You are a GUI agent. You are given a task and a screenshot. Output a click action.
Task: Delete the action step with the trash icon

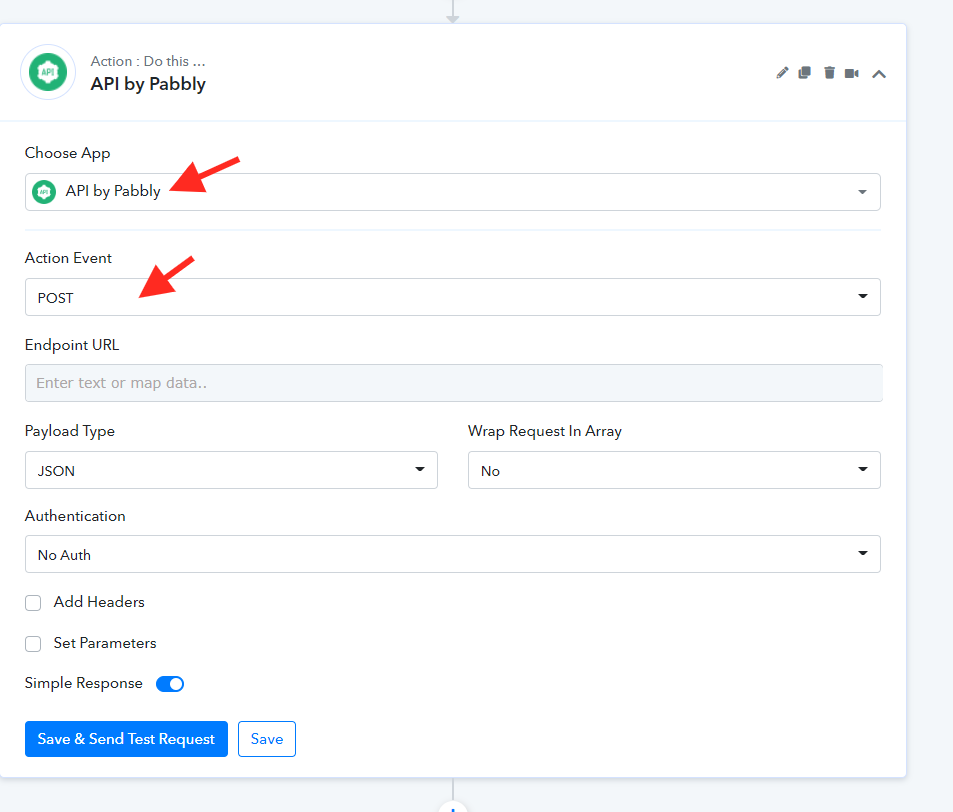pos(829,73)
